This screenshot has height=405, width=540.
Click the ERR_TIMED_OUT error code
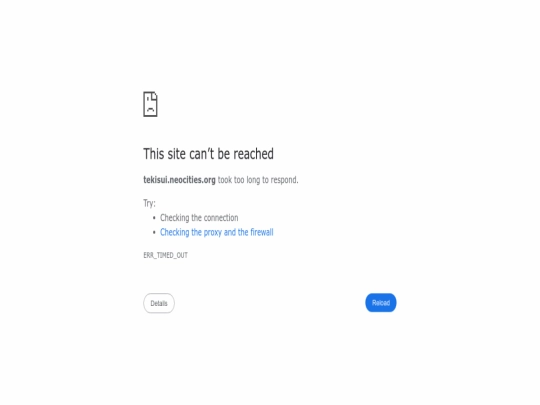[165, 255]
